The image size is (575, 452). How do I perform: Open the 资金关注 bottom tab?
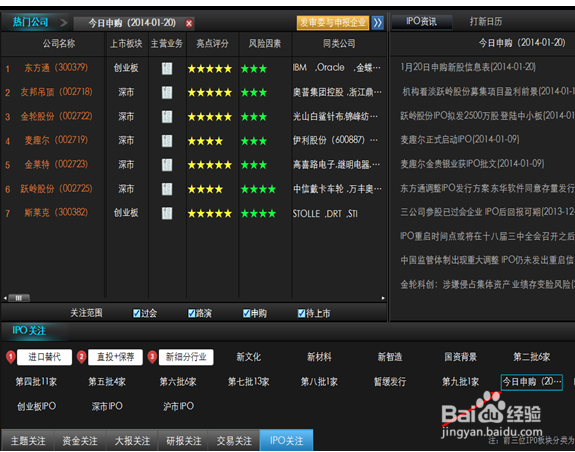point(80,440)
